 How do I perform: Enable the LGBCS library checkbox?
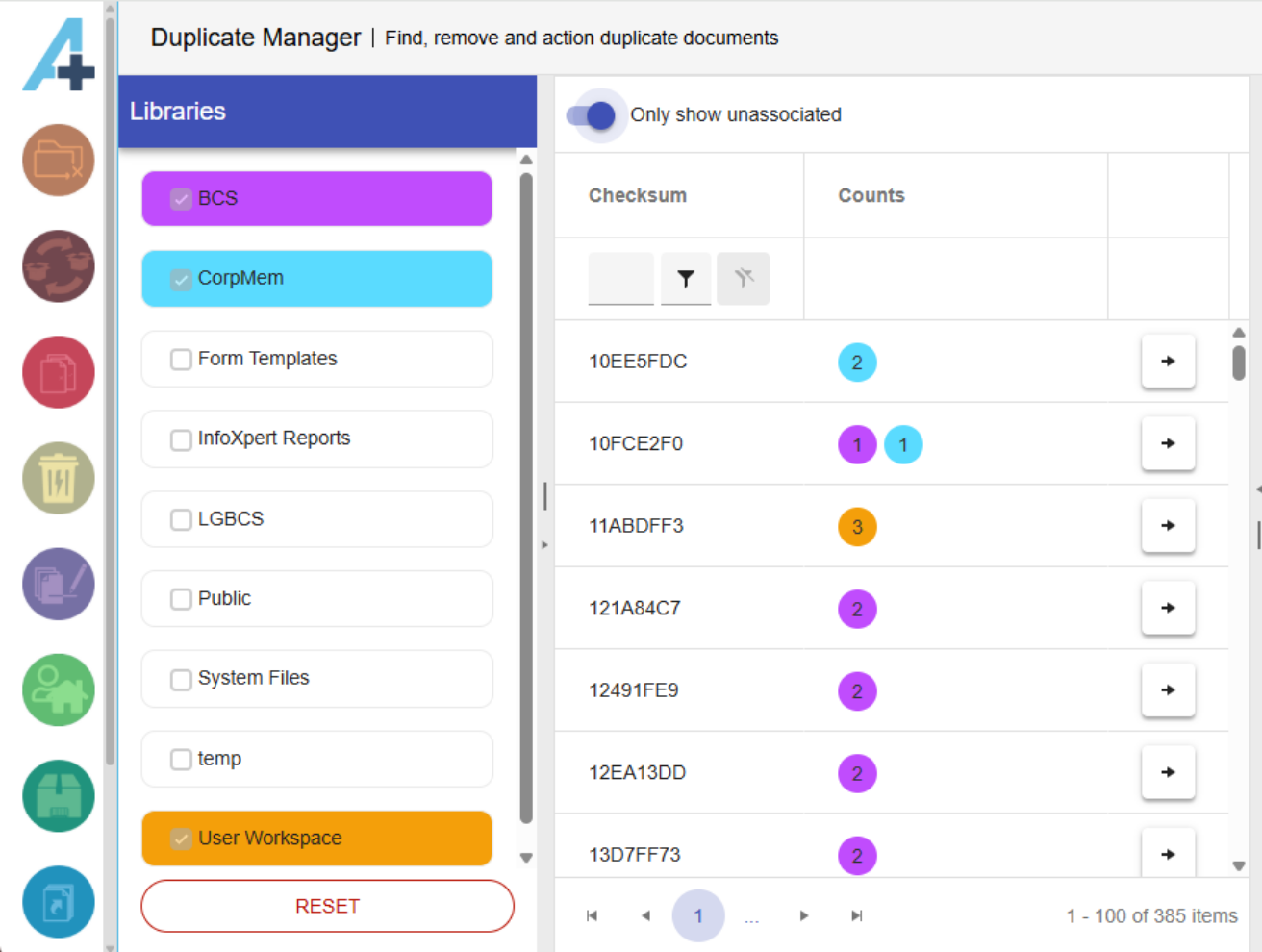pos(181,519)
